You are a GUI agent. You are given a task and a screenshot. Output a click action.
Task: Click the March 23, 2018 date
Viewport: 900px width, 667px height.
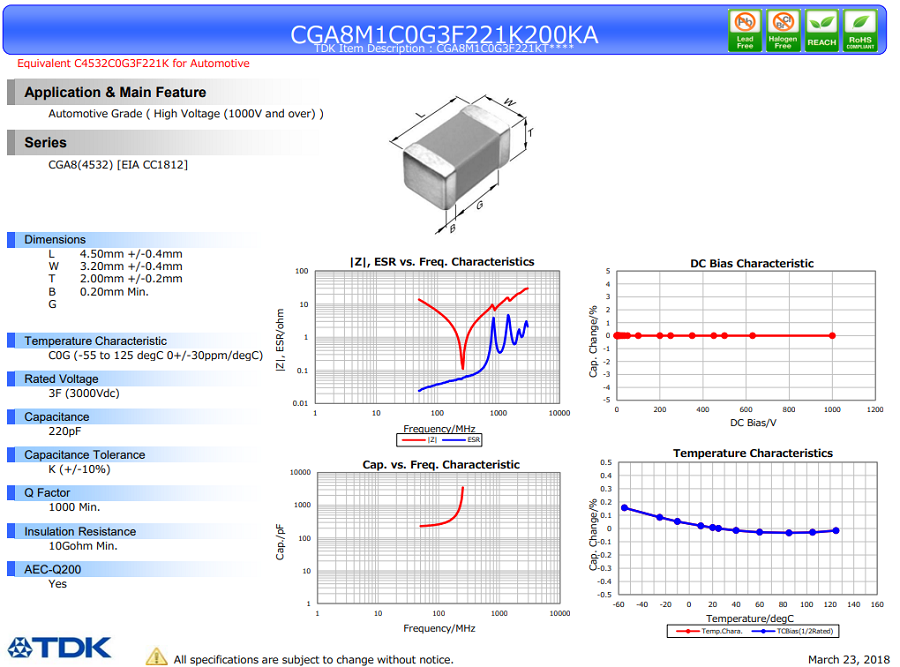click(x=848, y=660)
